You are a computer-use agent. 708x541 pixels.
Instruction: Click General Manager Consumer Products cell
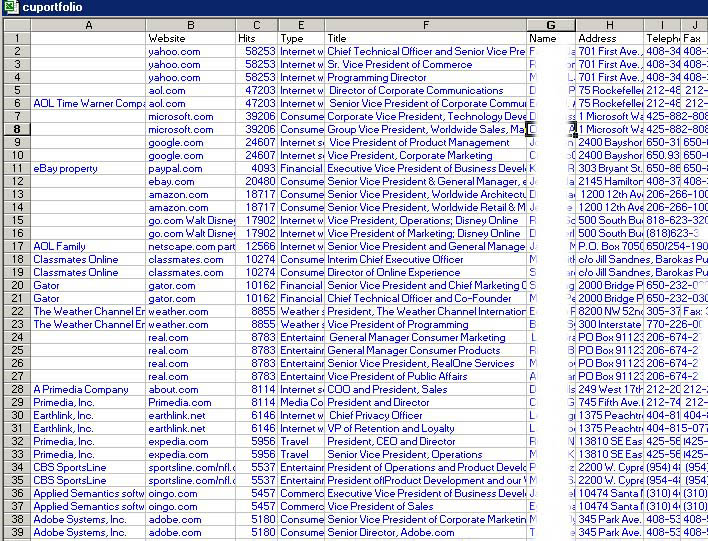pyautogui.click(x=426, y=350)
